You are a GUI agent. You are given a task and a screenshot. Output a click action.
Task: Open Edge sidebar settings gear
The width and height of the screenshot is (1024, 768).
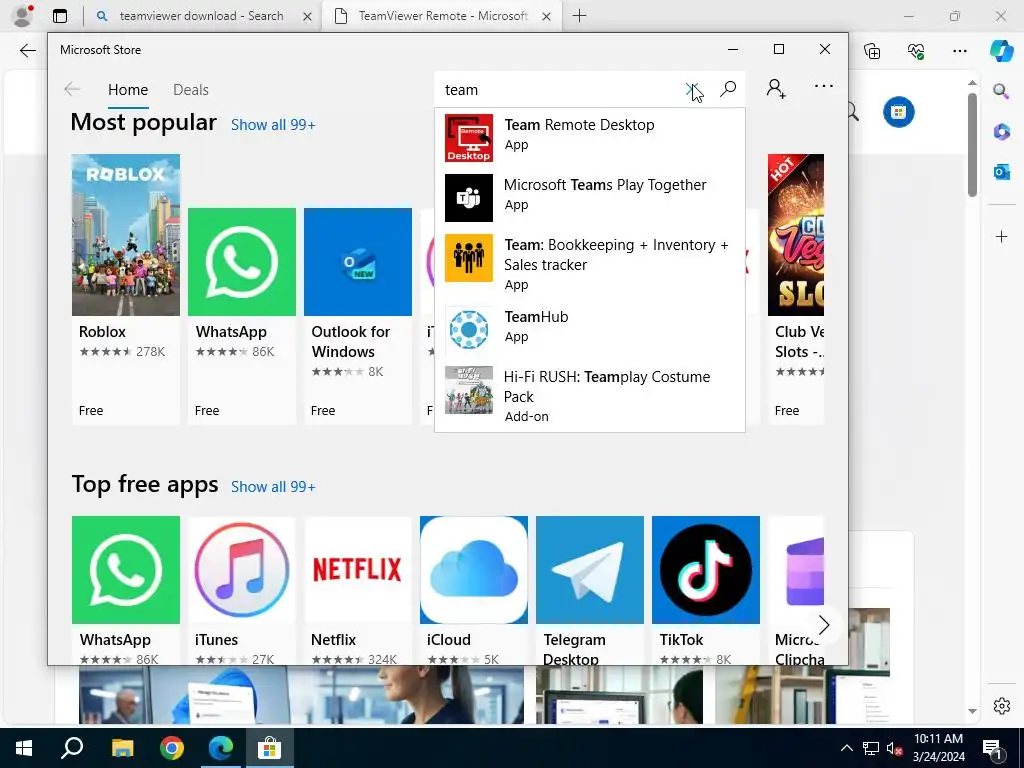[1001, 706]
